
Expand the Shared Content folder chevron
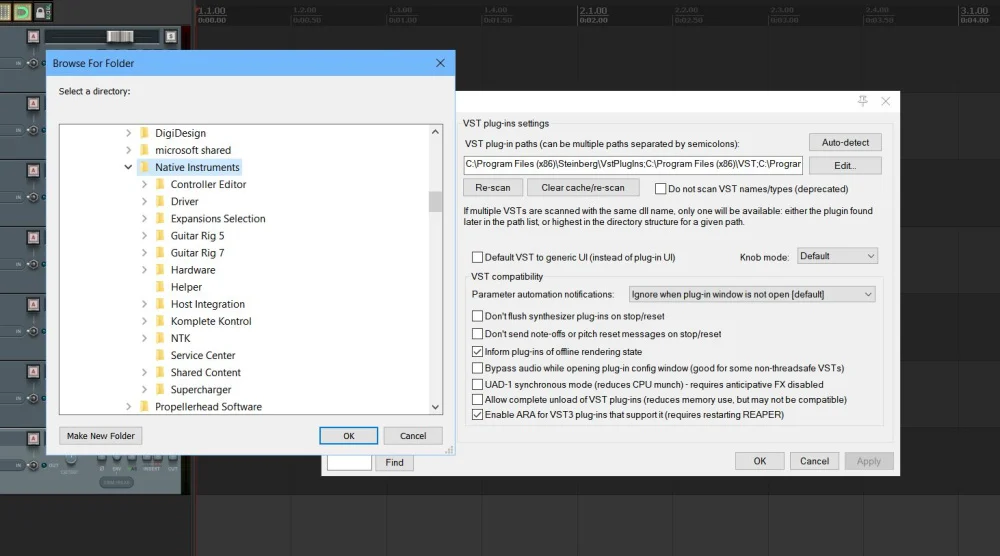[x=144, y=372]
